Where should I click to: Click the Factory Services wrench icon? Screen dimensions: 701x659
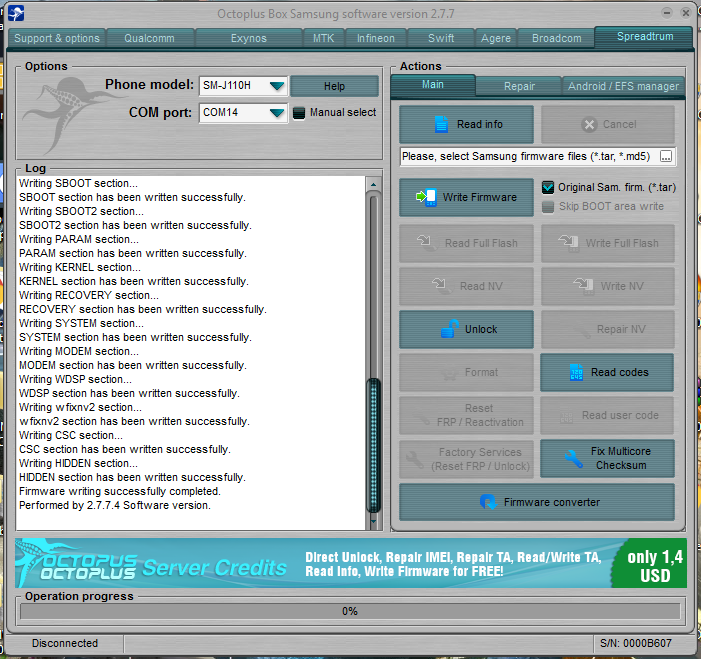(414, 459)
